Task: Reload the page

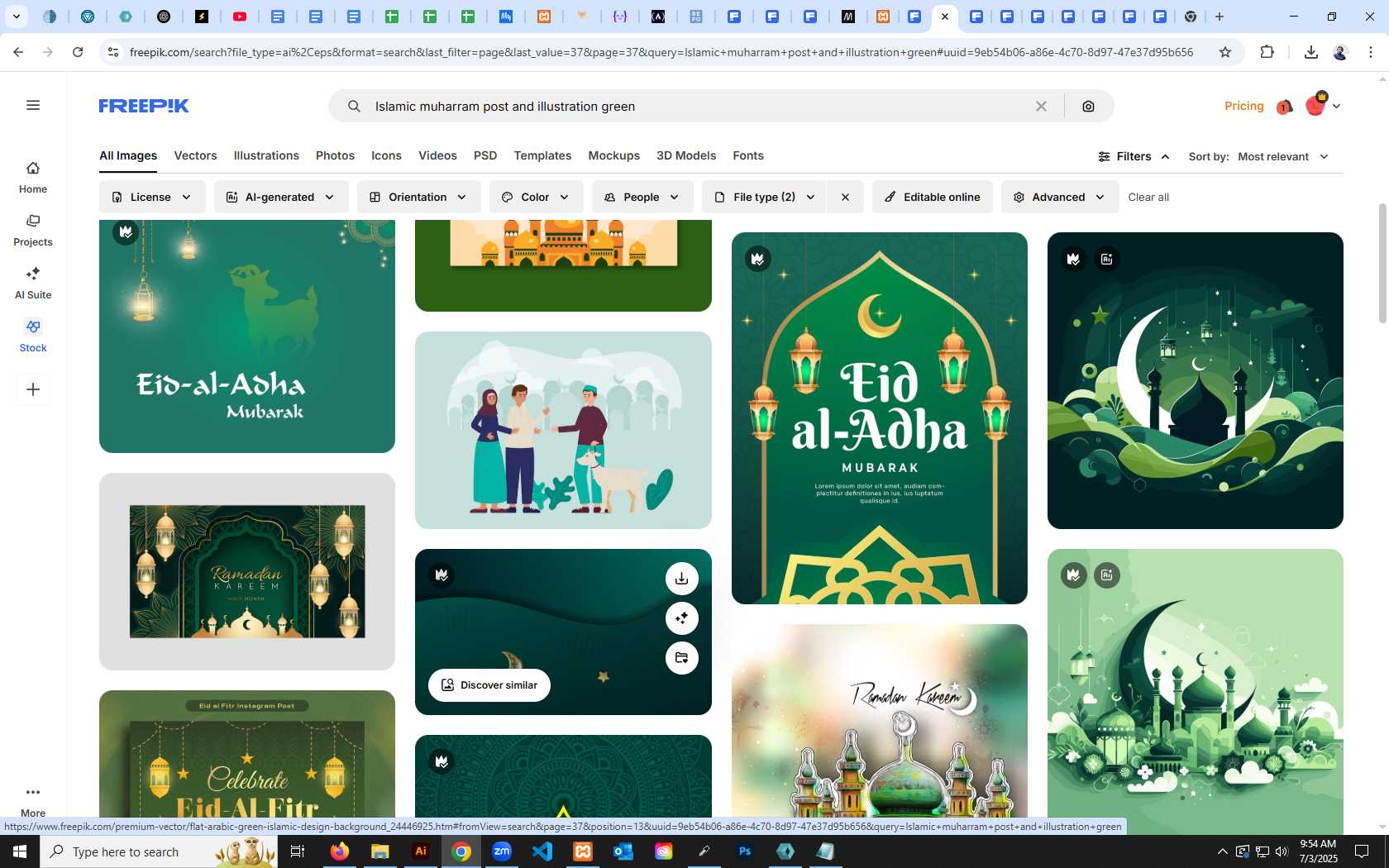Action: pos(78,52)
